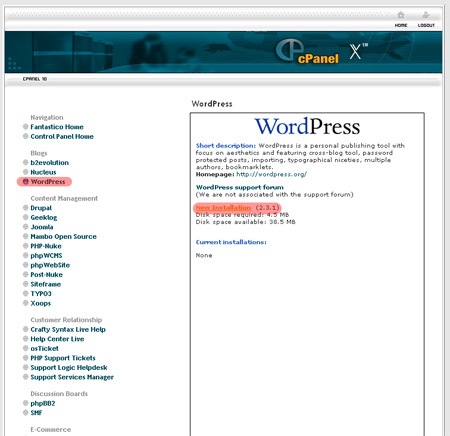The image size is (450, 436).
Task: Click the bullet icon beside b2evolution
Action: [x=25, y=162]
